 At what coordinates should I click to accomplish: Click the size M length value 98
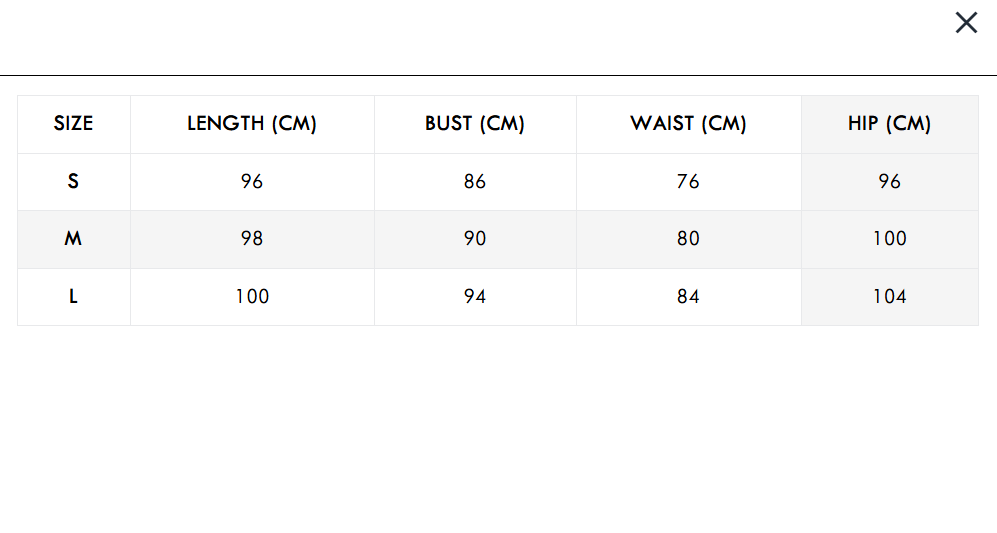click(252, 239)
